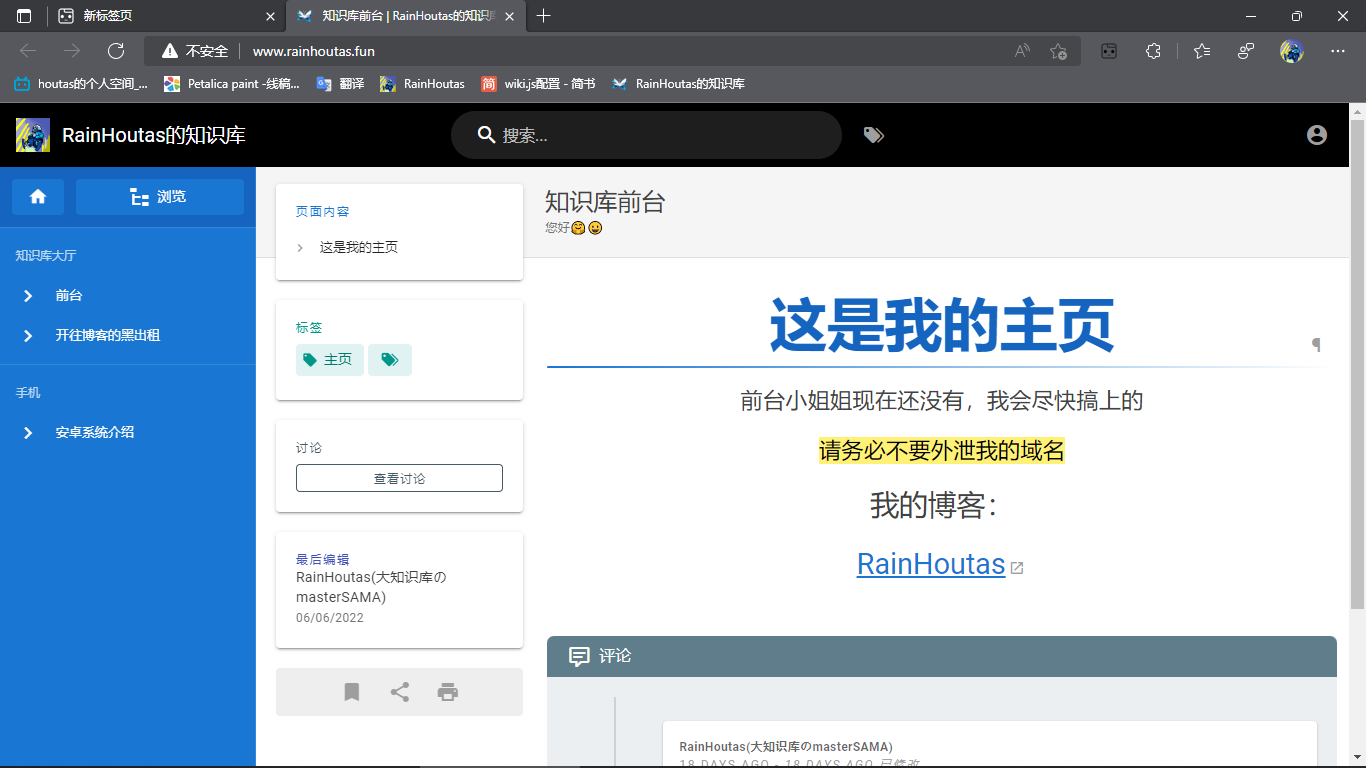Click chevron next to 前台
Viewport: 1366px width, 768px height.
point(28,296)
